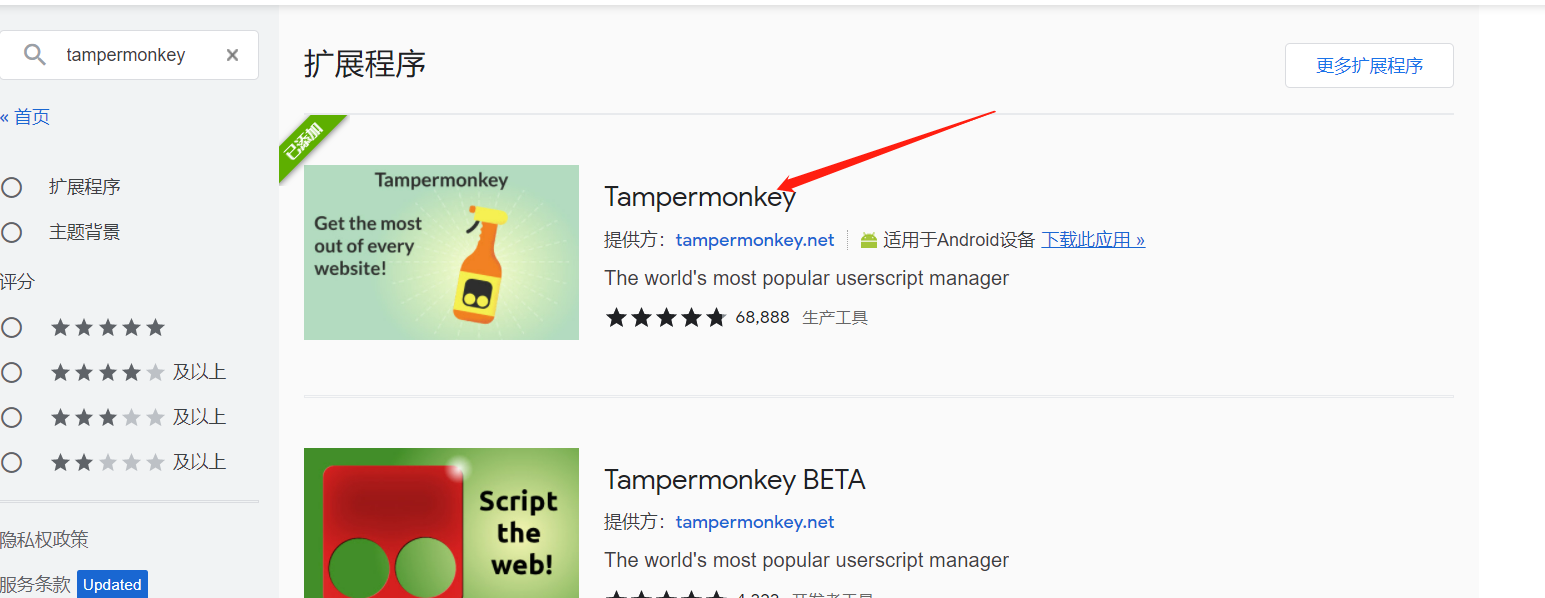Click 适用于Android设备 text
The image size is (1545, 598).
(x=959, y=240)
